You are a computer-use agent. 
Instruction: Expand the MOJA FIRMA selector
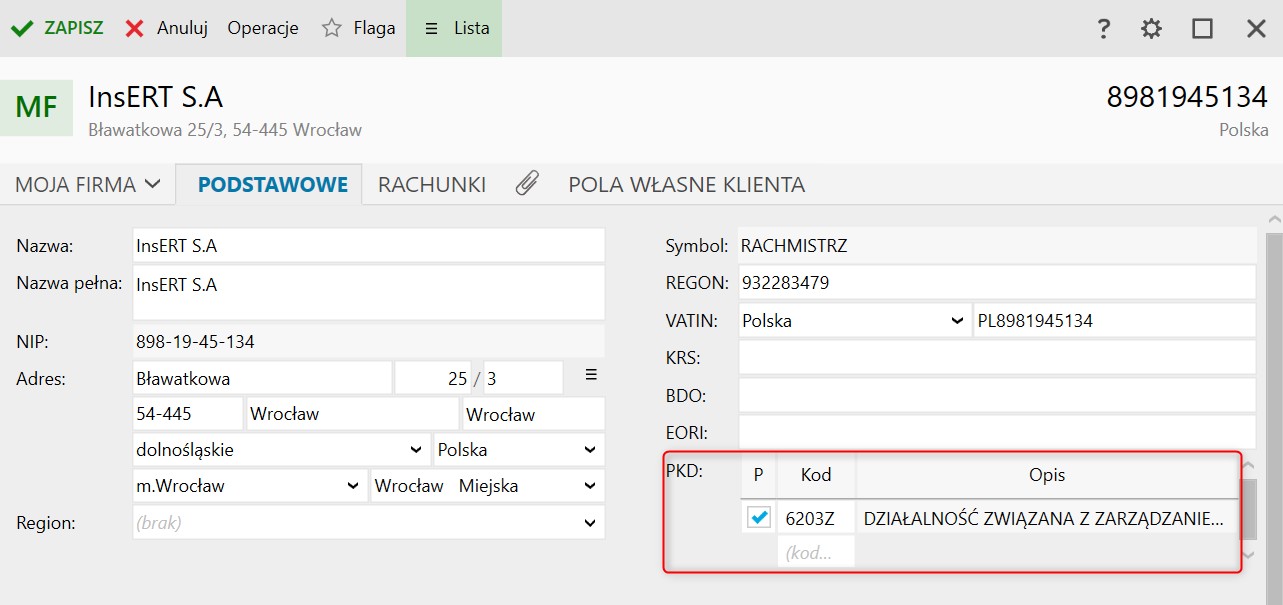(x=88, y=185)
